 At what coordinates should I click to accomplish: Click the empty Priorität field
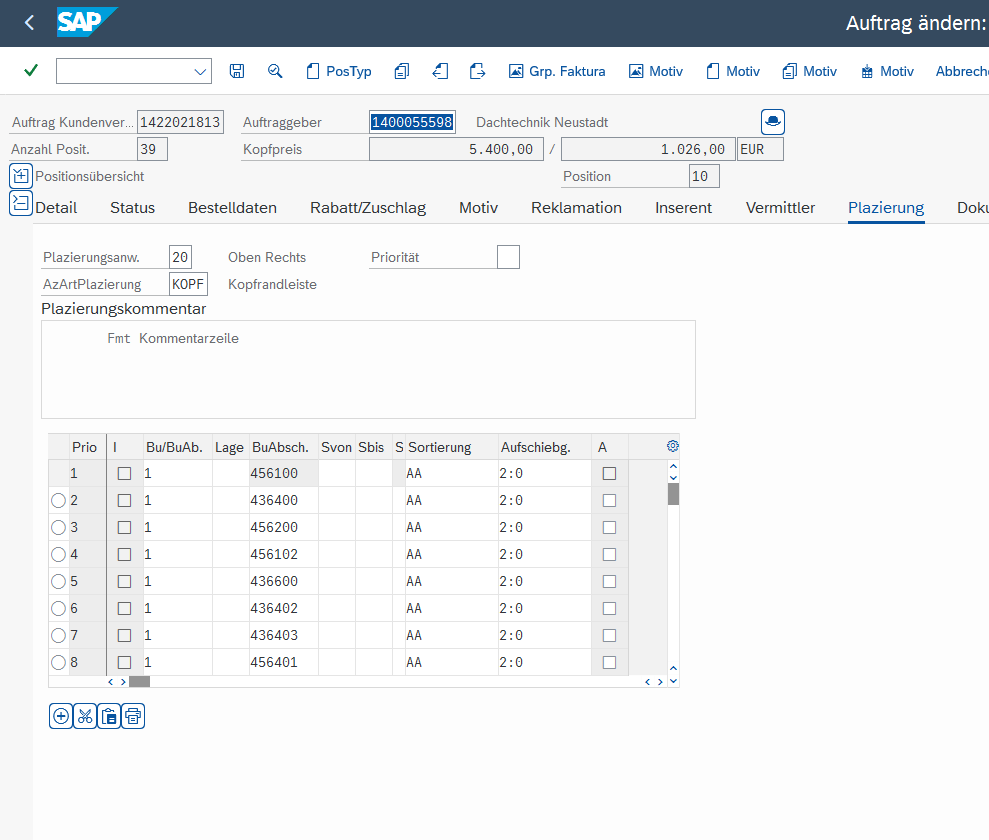pos(508,257)
